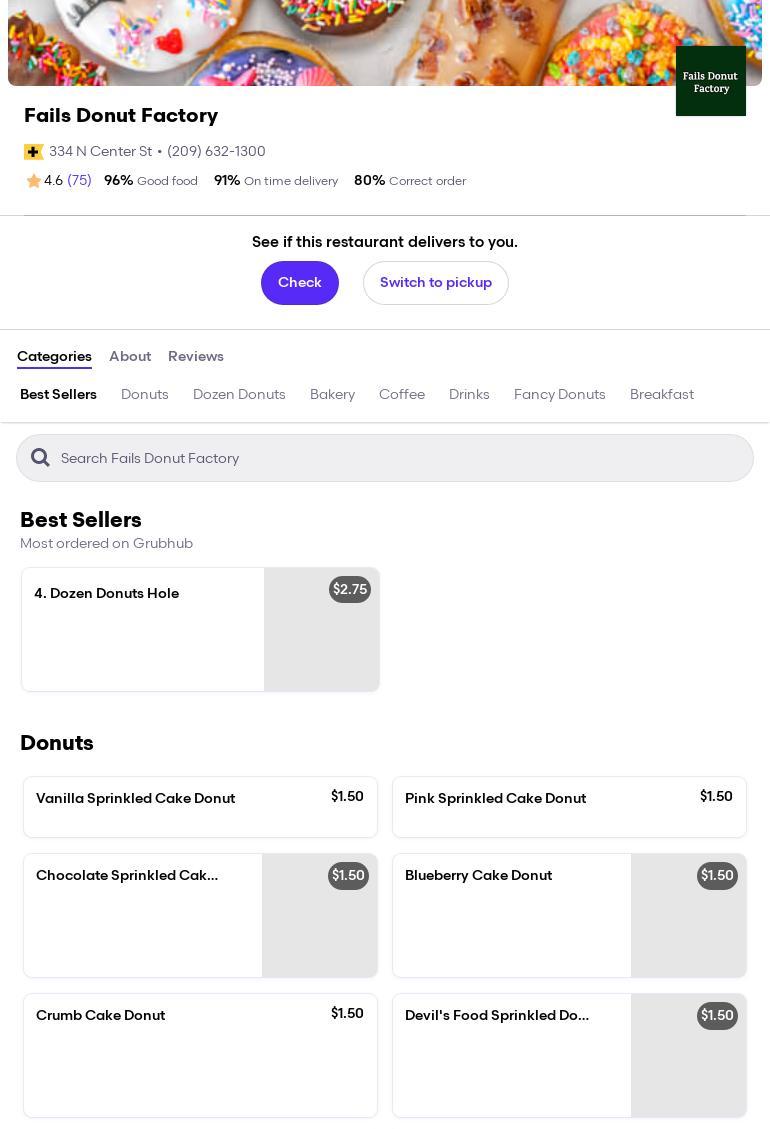Click the restaurant phone number
Viewport: 770px width, 1129px height.
pyautogui.click(x=216, y=152)
